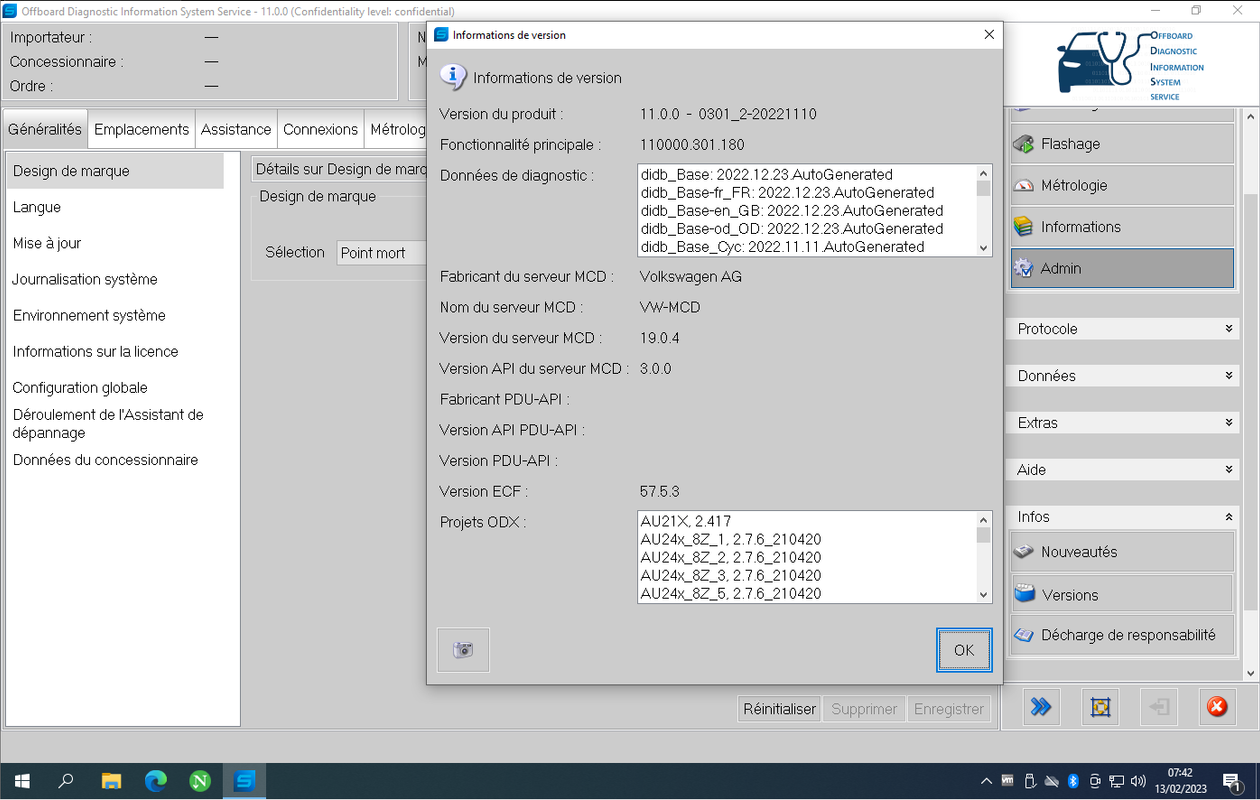Viewport: 1260px width, 800px height.
Task: Open Nouveautés under Infos
Action: coord(1122,552)
